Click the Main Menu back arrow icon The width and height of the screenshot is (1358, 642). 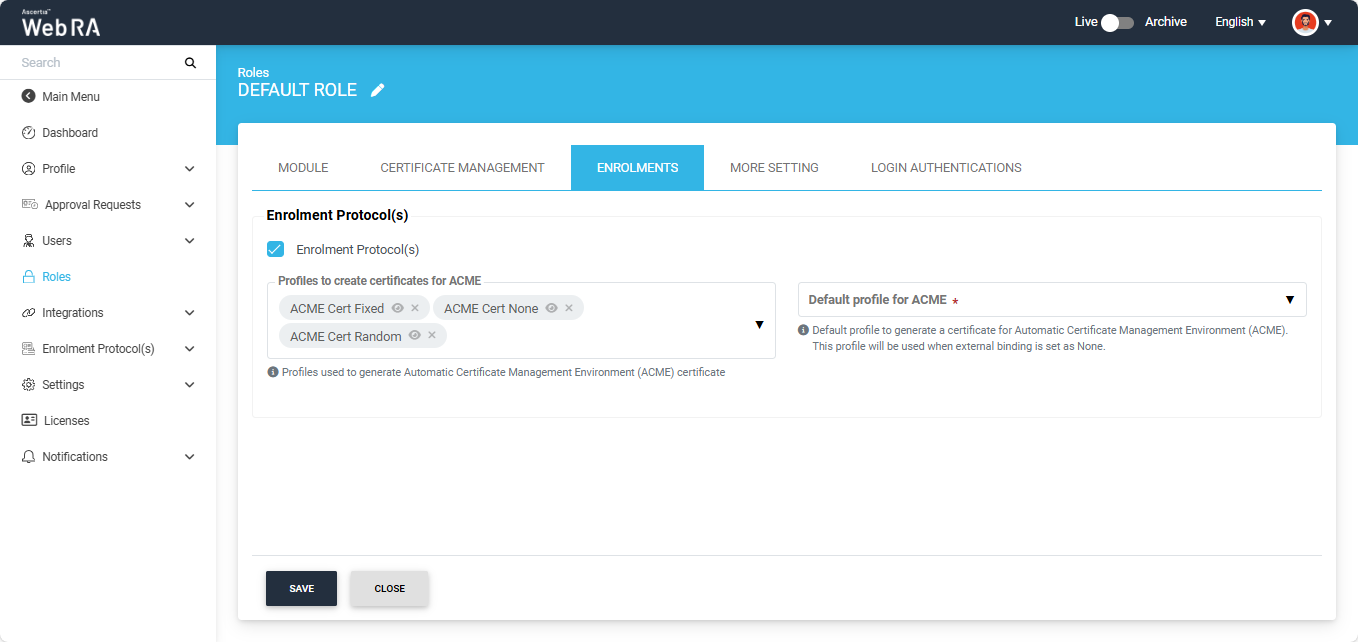pos(28,97)
